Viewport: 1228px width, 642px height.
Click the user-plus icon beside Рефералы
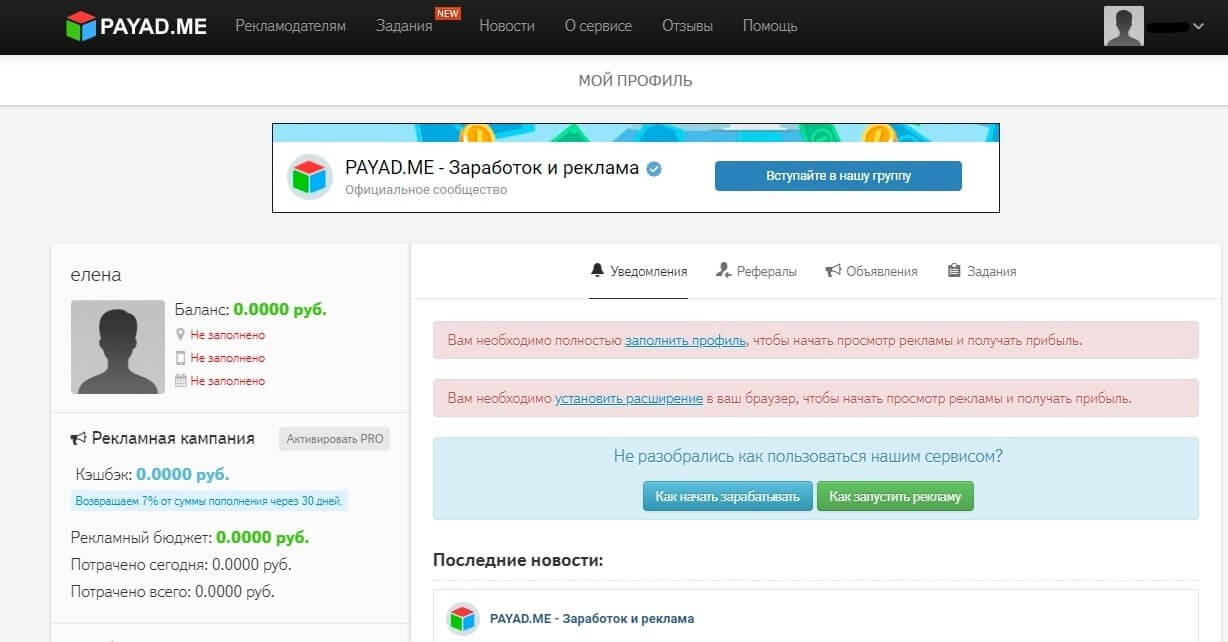[x=724, y=270]
